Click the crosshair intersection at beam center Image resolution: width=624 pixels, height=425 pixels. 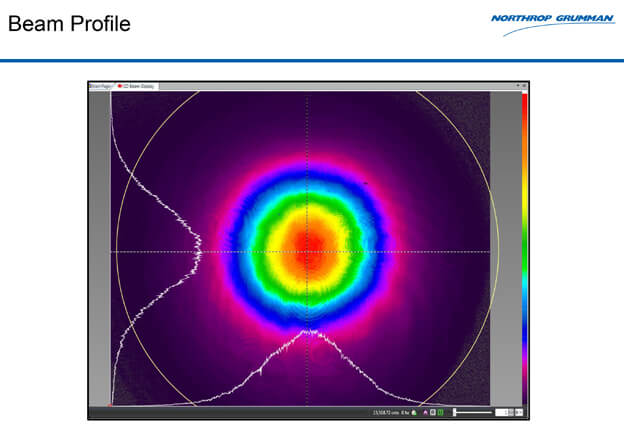pos(310,251)
